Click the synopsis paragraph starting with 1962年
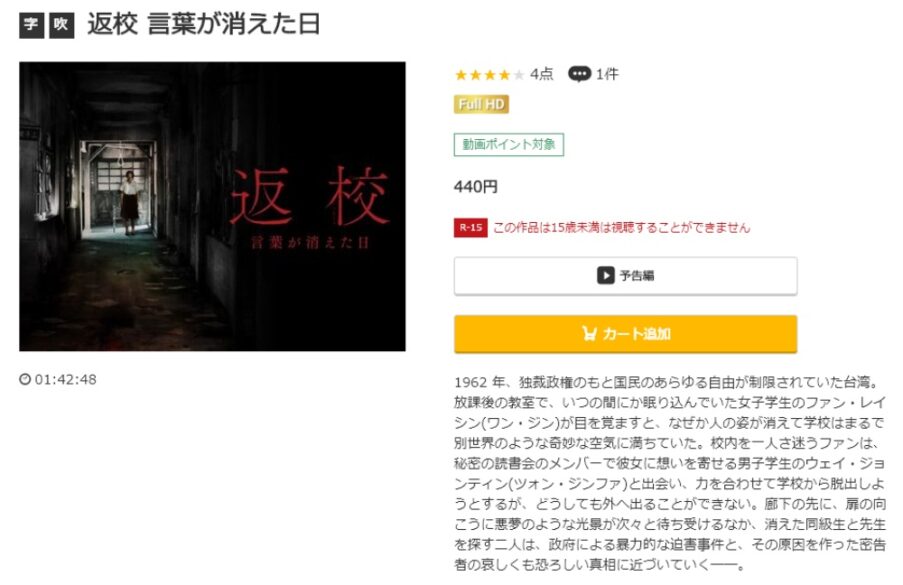Image resolution: width=903 pixels, height=585 pixels. pyautogui.click(x=670, y=473)
